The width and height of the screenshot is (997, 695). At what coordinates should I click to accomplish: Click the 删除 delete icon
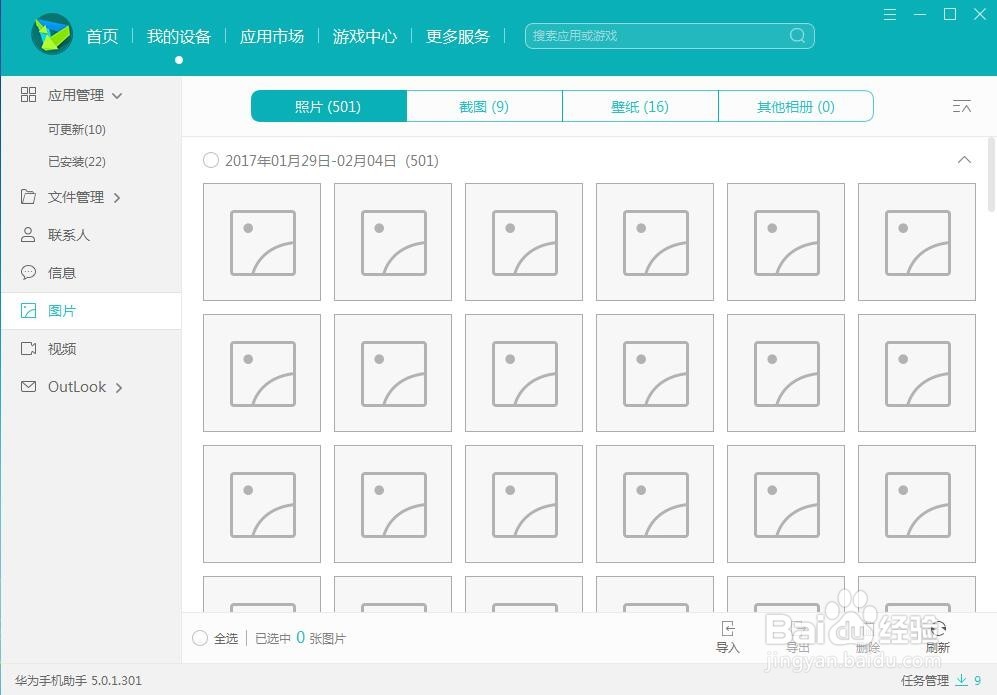click(868, 629)
